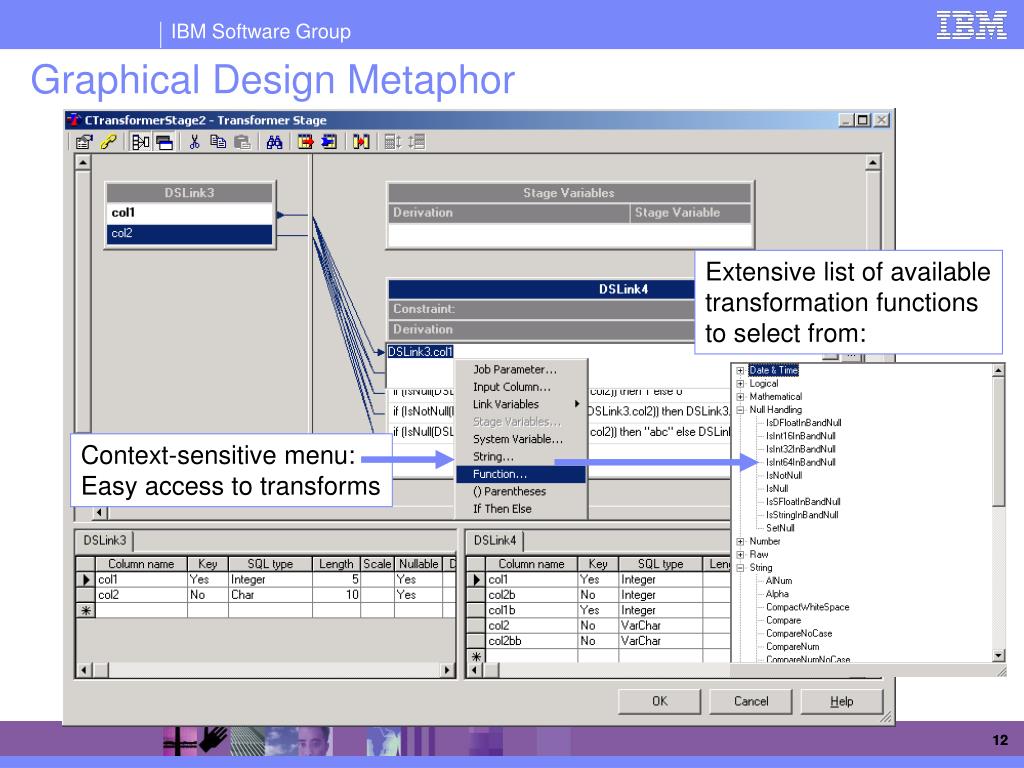The height and width of the screenshot is (768, 1024).
Task: Click function tree scrollbar down arrow
Action: (x=999, y=656)
